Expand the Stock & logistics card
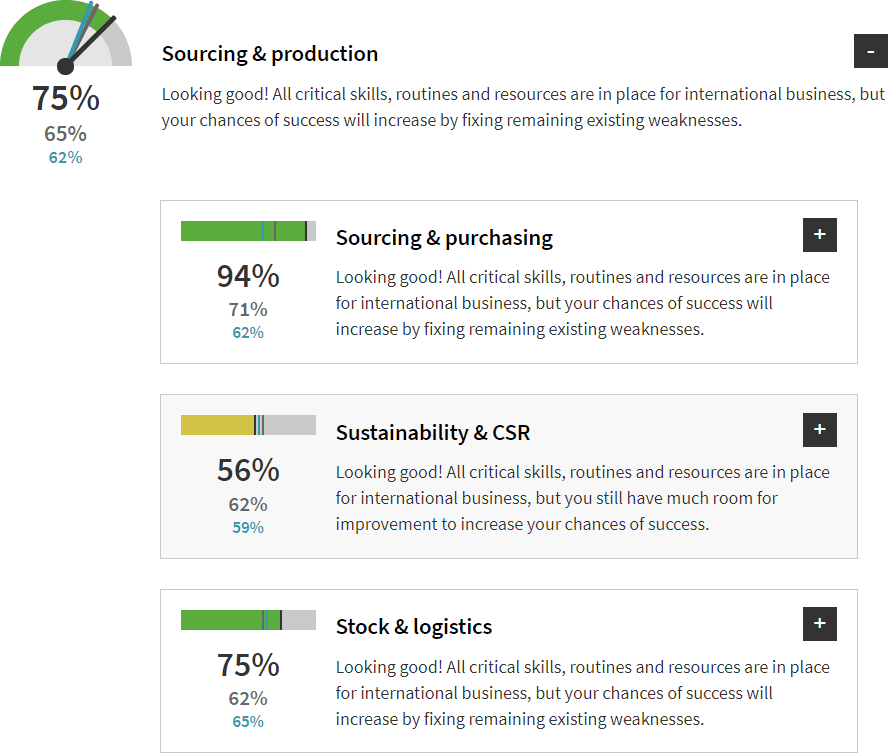This screenshot has height=753, width=888. 819,624
